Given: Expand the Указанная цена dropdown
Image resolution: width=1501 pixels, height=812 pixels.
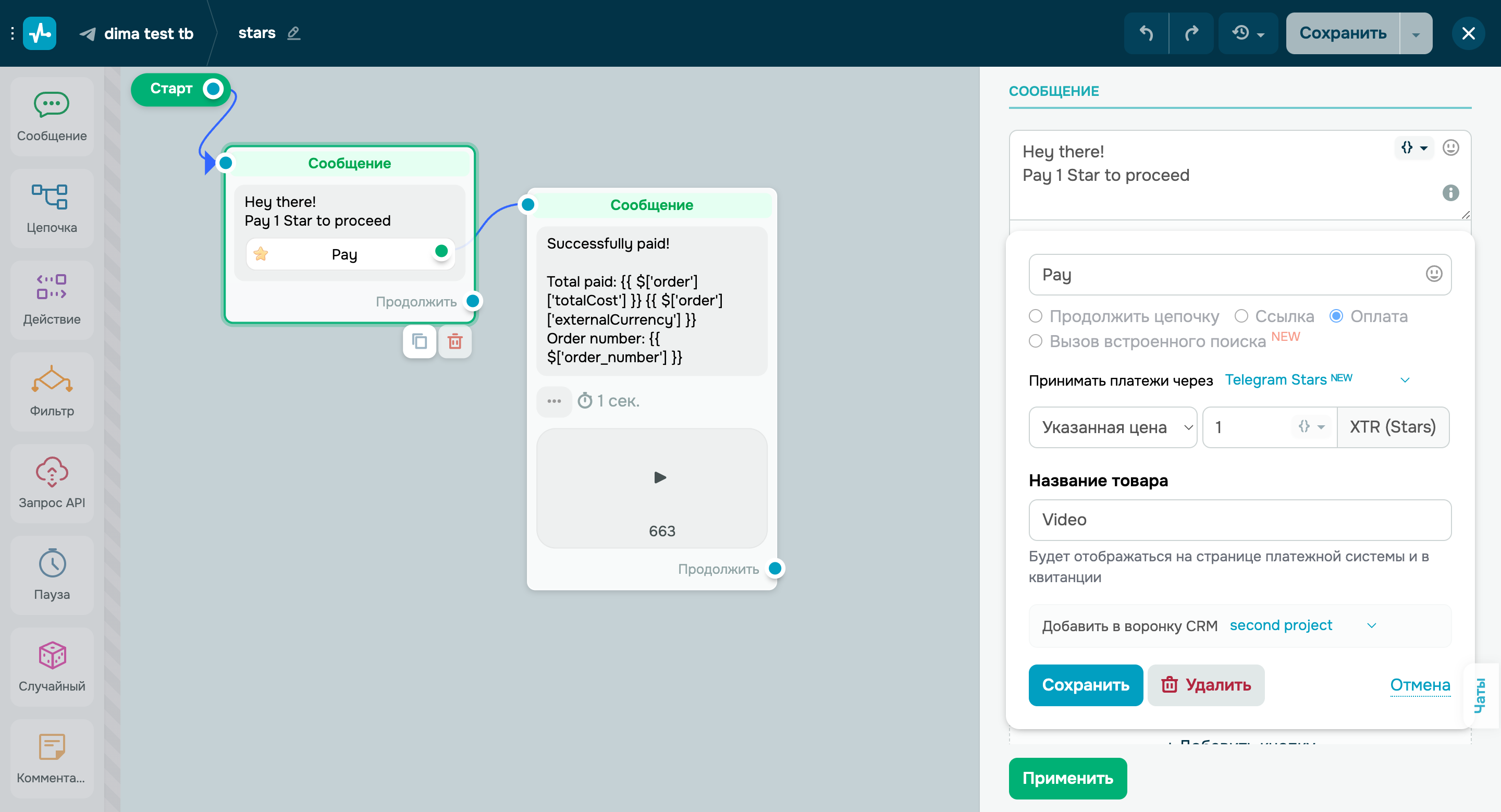Looking at the screenshot, I should click(x=1113, y=427).
